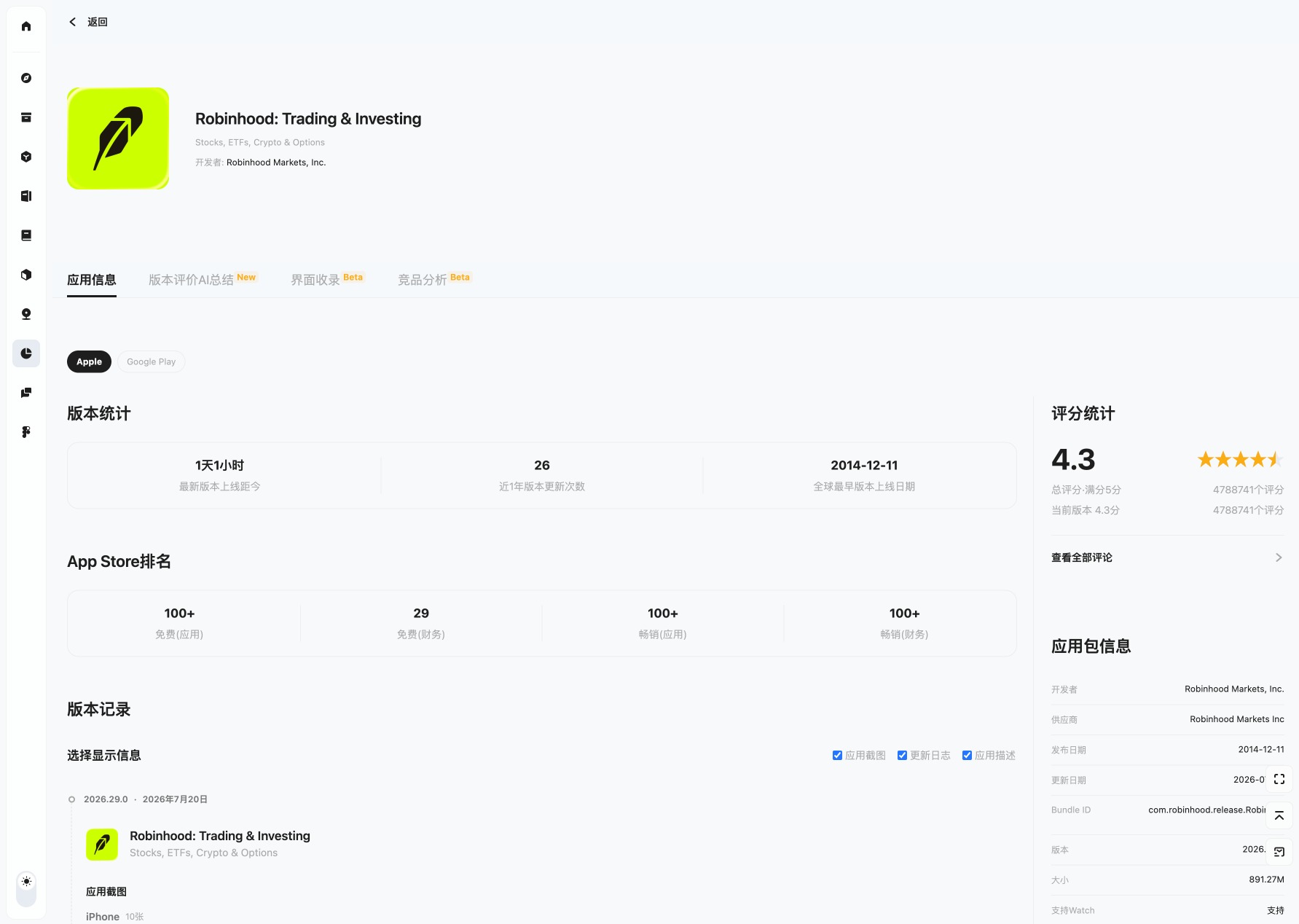The height and width of the screenshot is (924, 1299).
Task: Open the home icon in sidebar
Action: [26, 26]
